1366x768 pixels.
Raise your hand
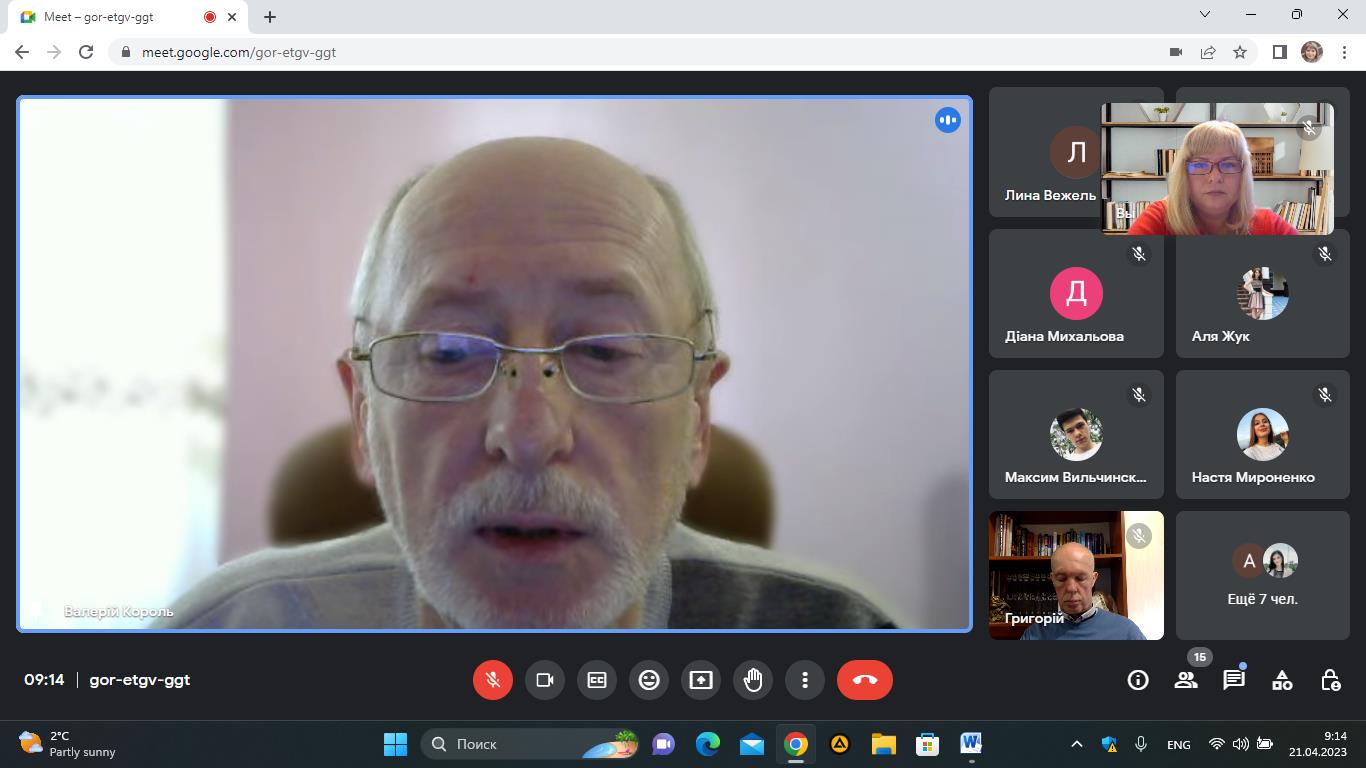point(753,680)
